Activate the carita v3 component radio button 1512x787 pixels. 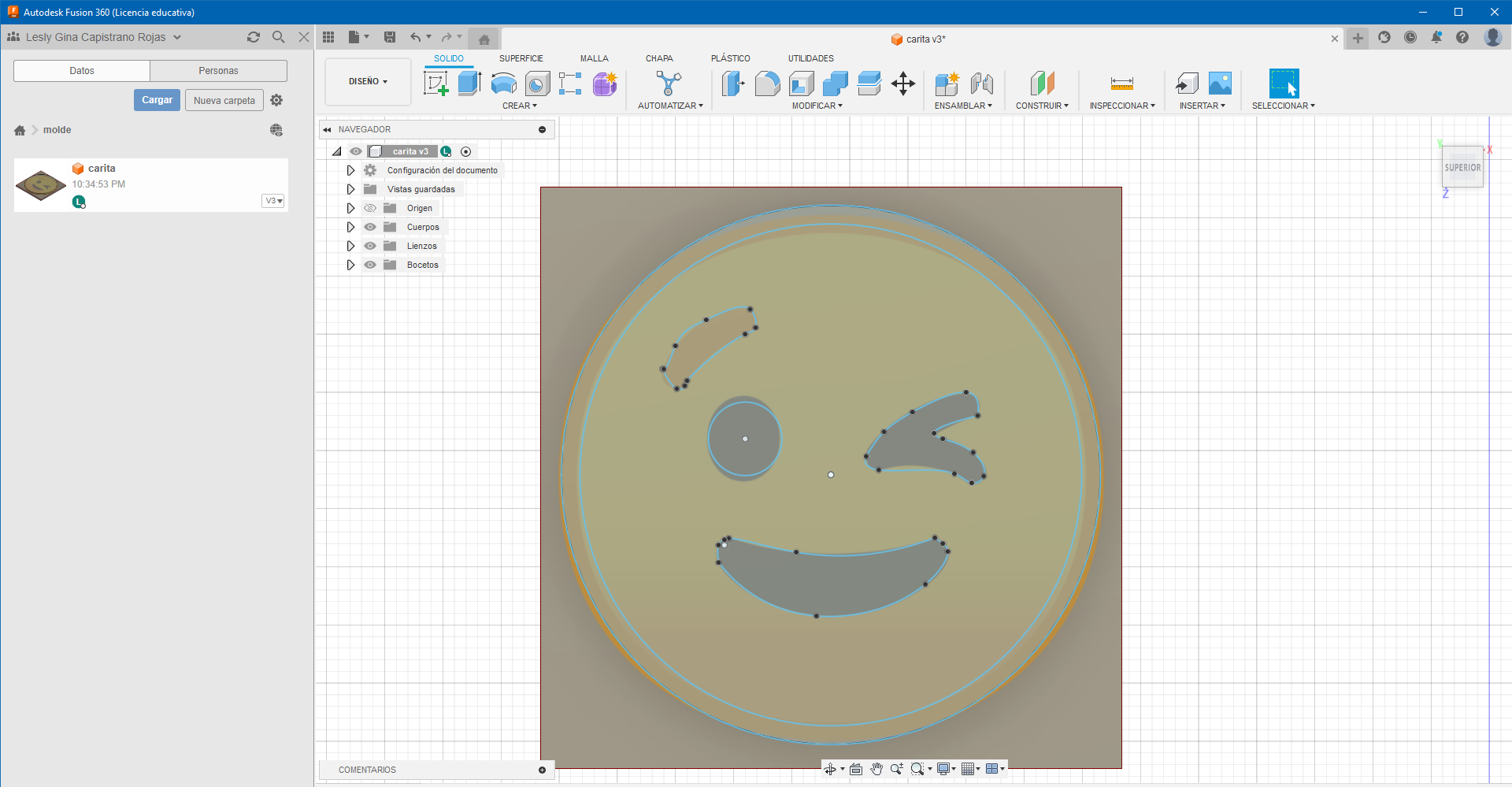466,151
